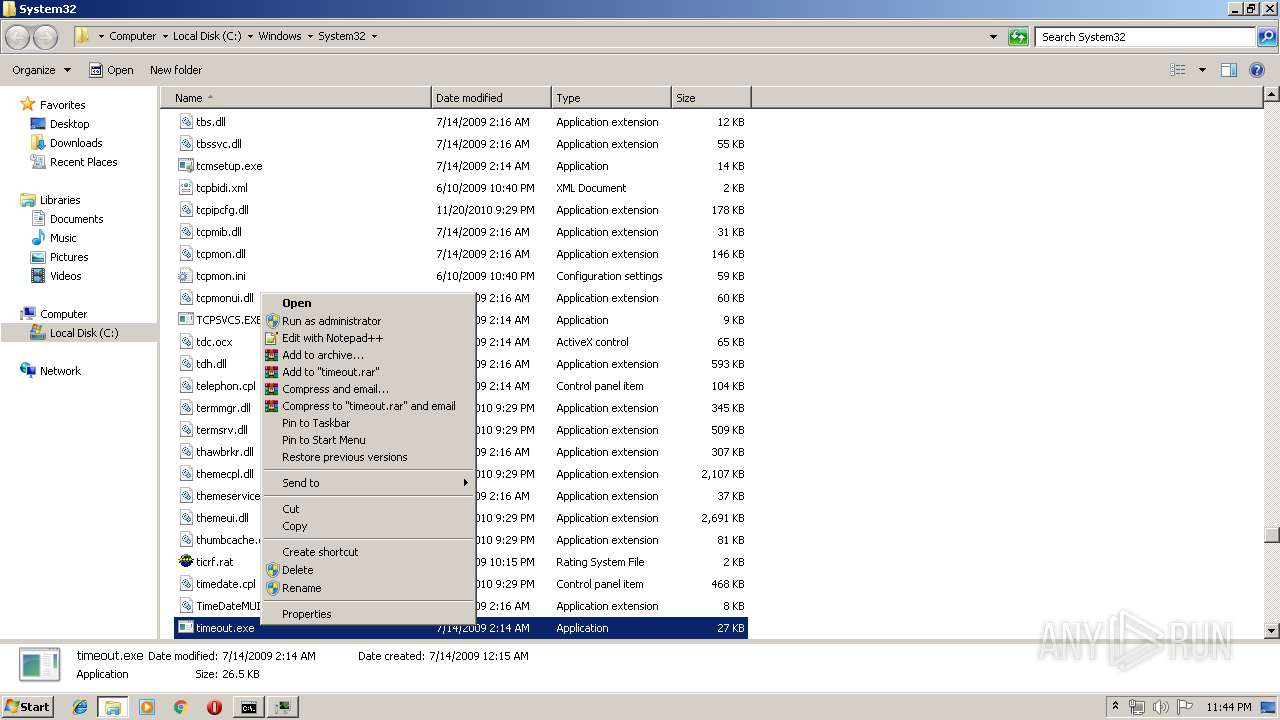
Task: Choose Open in context menu
Action: pyautogui.click(x=368, y=303)
